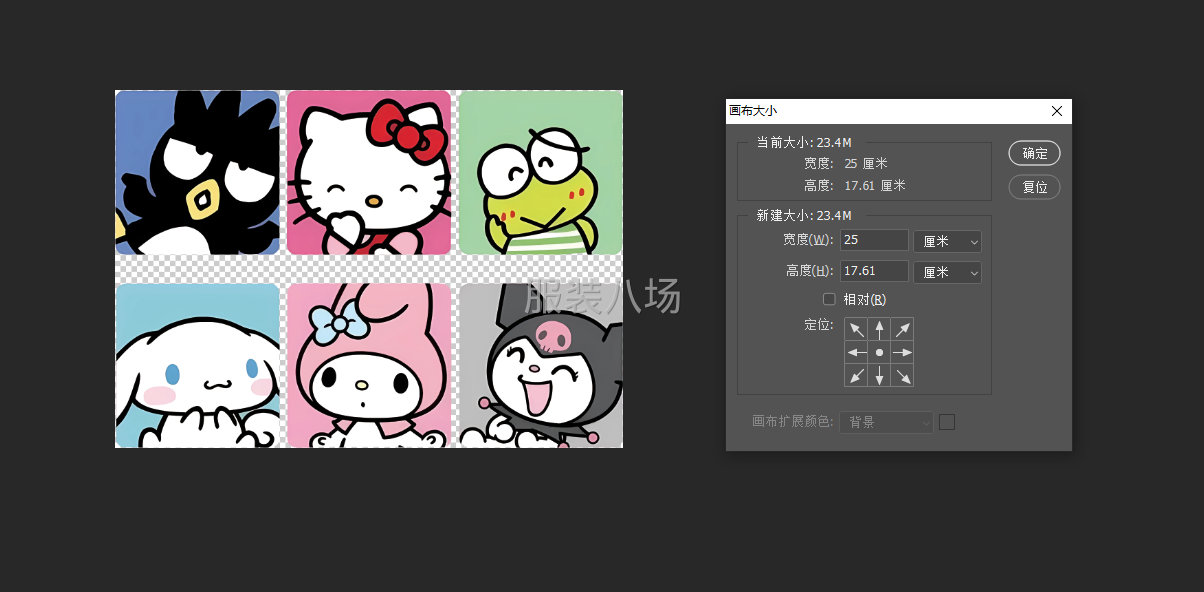Click the canvas extension color swatch
The image size is (1204, 592).
click(947, 422)
